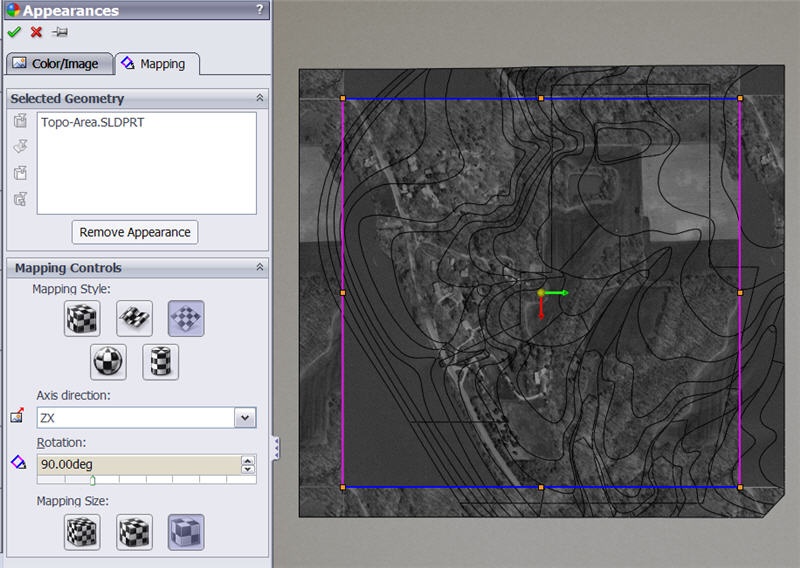Image resolution: width=800 pixels, height=568 pixels.
Task: Select the cylindrical mapping style icon
Action: click(x=160, y=361)
